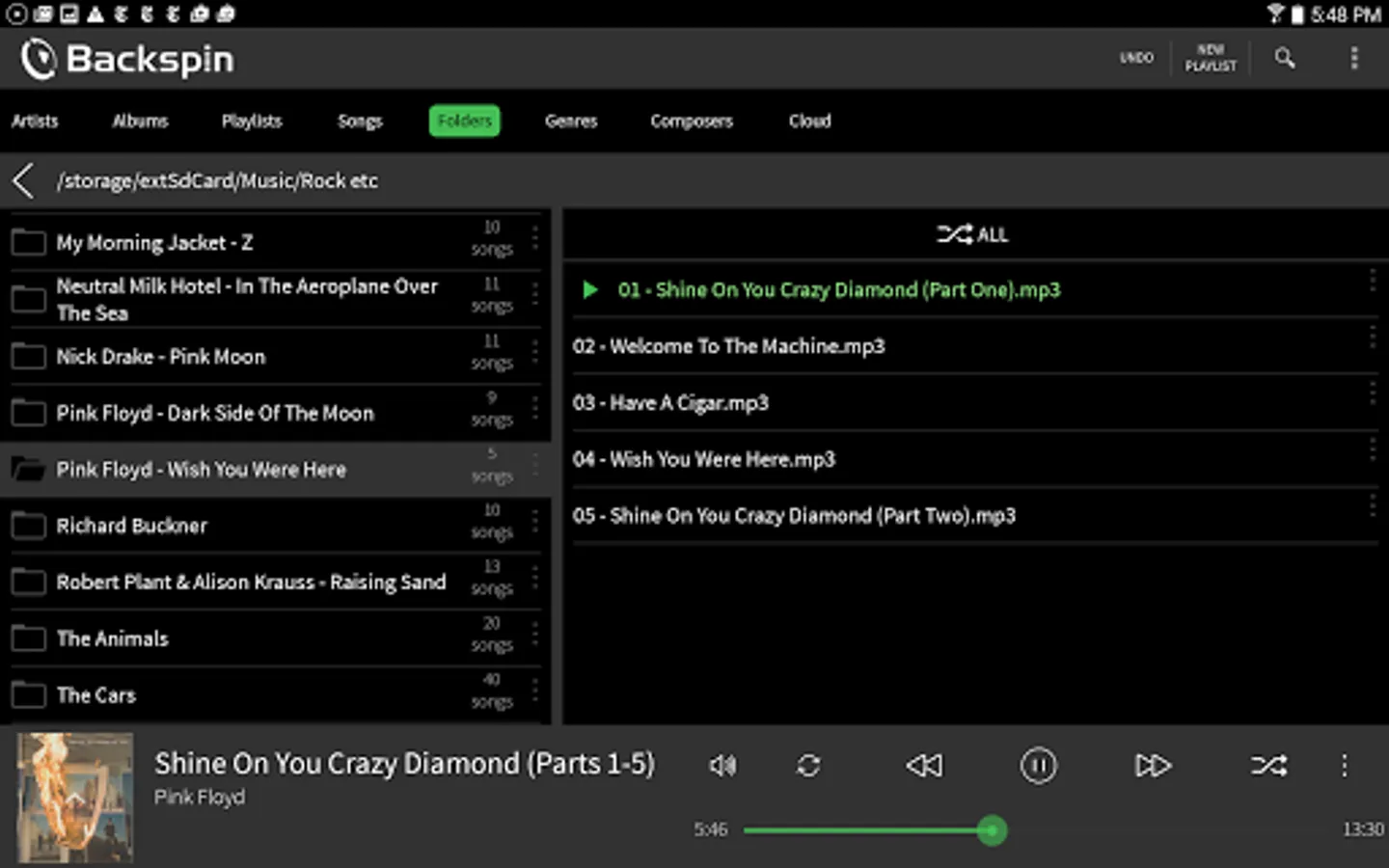The image size is (1389, 868).
Task: Select the Folders tab
Action: pos(465,121)
